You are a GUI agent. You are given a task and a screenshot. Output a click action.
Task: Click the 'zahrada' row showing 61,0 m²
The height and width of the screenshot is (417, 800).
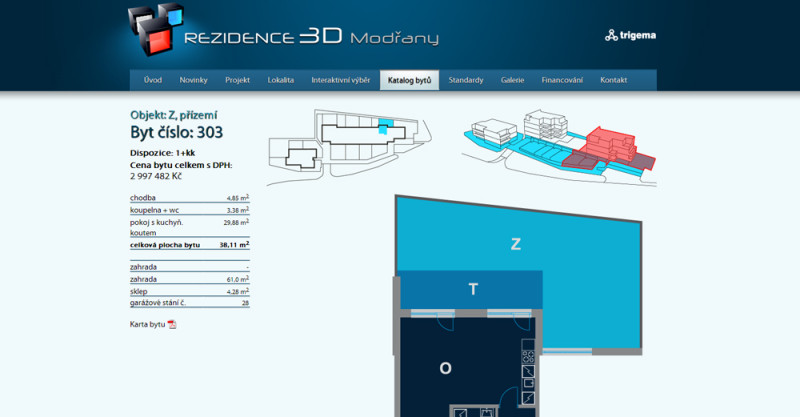(x=189, y=279)
